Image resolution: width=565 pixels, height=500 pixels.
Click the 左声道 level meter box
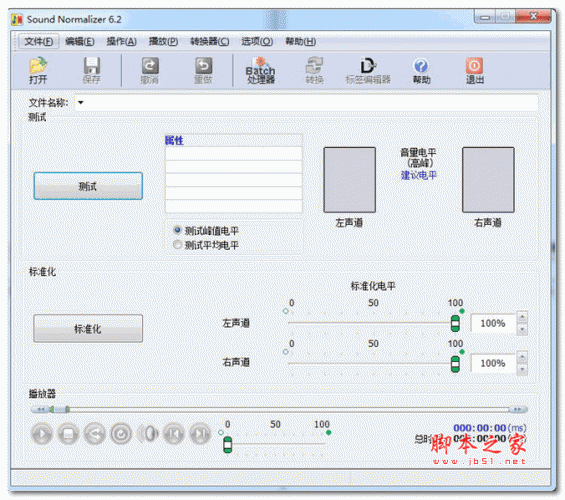coord(349,180)
